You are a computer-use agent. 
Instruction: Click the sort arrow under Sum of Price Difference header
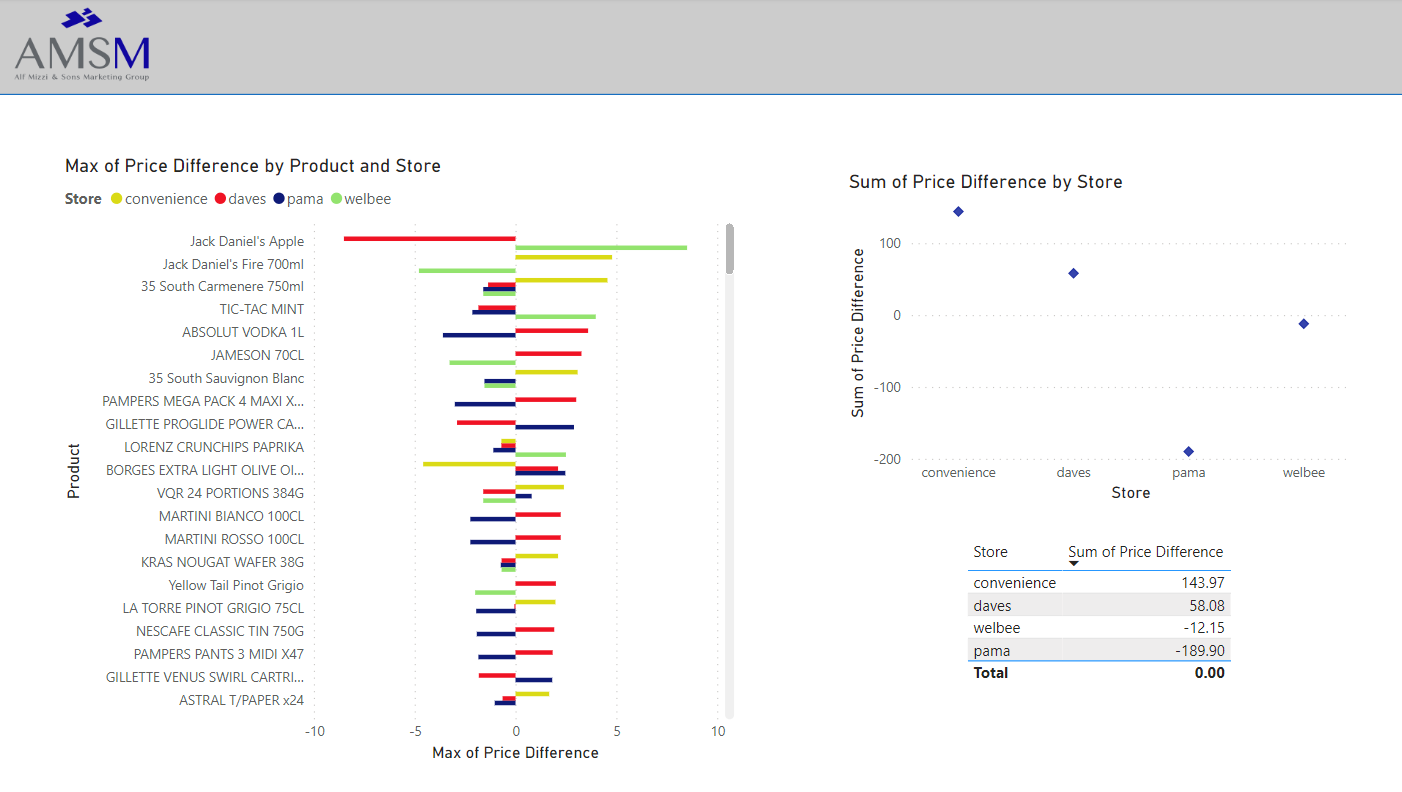click(x=1074, y=563)
